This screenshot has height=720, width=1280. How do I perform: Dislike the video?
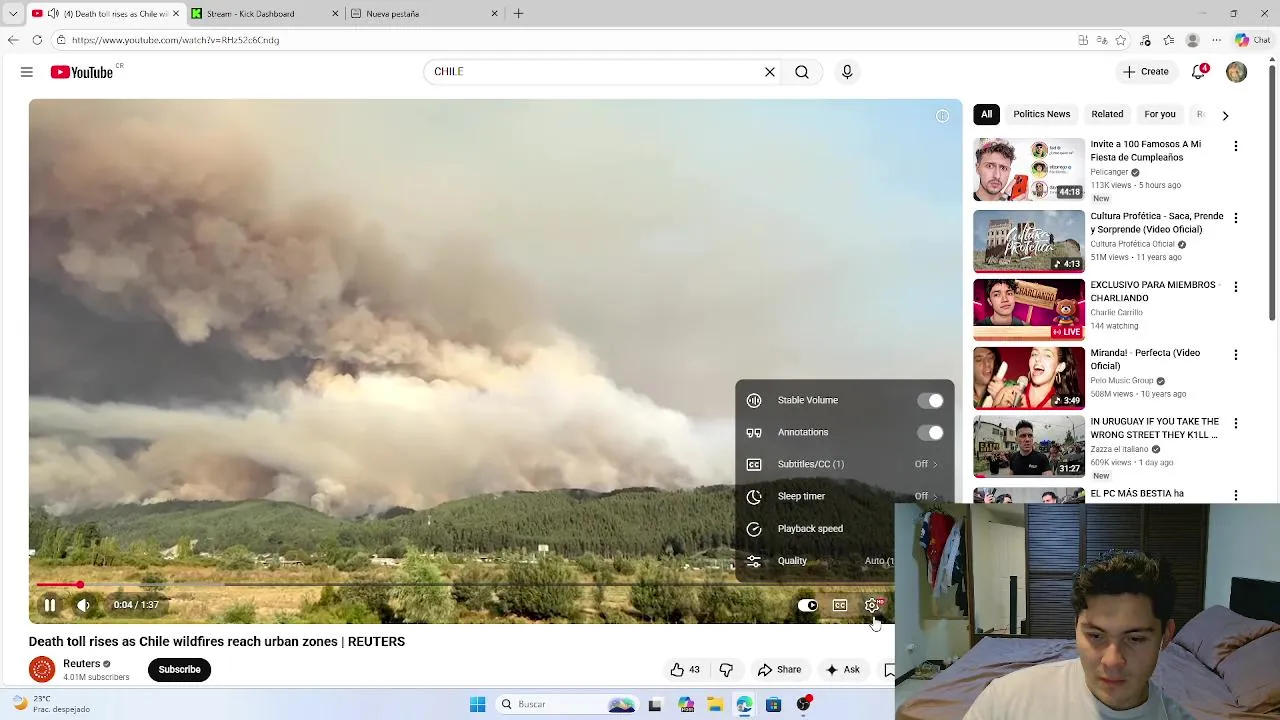[726, 670]
